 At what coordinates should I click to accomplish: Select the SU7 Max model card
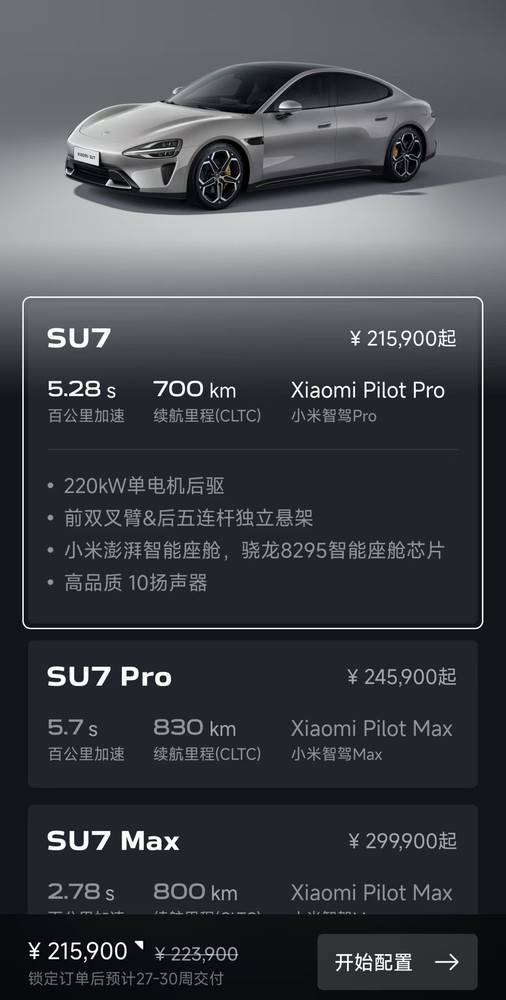(x=253, y=859)
